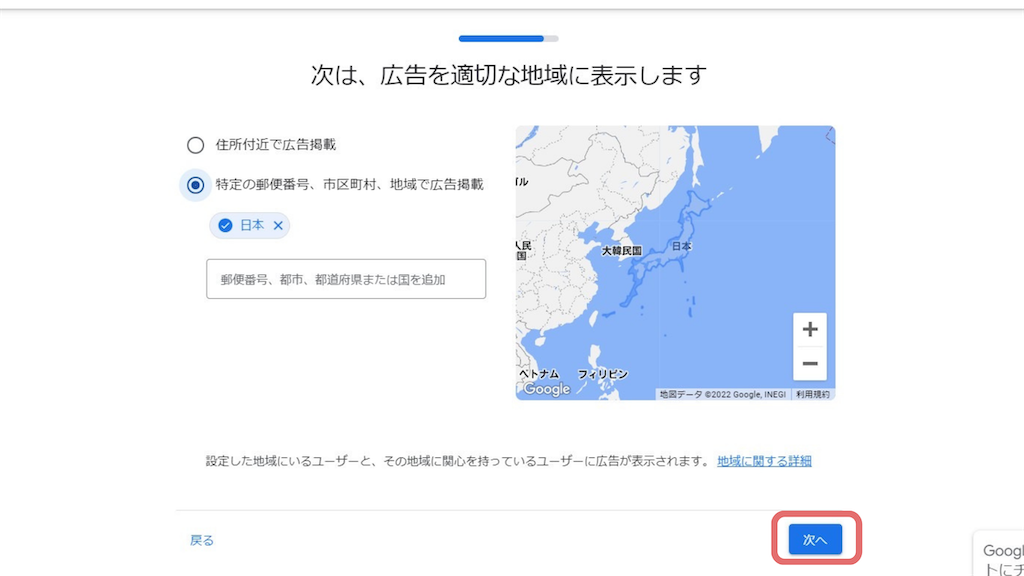Image resolution: width=1024 pixels, height=576 pixels.
Task: Click the Google logo on the map
Action: click(547, 389)
